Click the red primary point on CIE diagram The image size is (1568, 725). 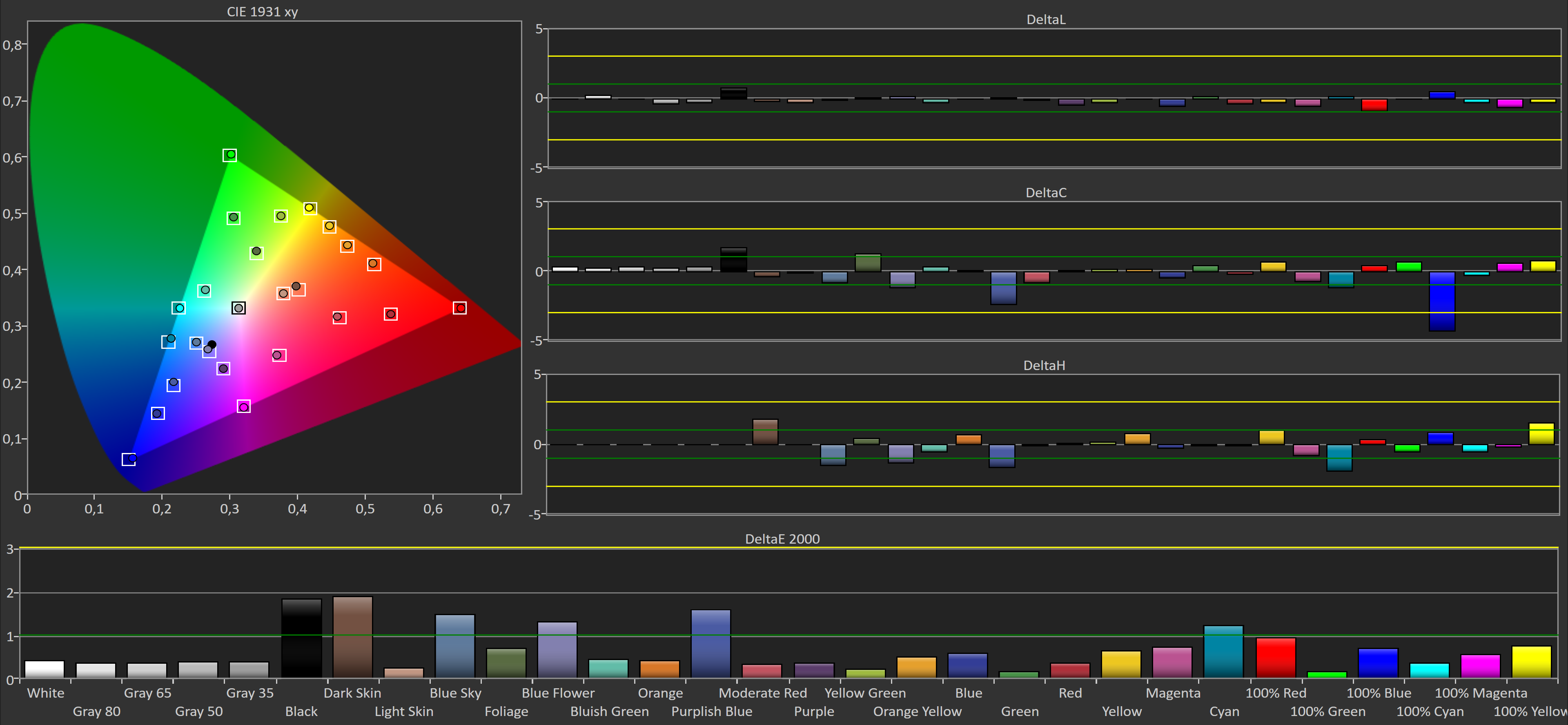460,308
